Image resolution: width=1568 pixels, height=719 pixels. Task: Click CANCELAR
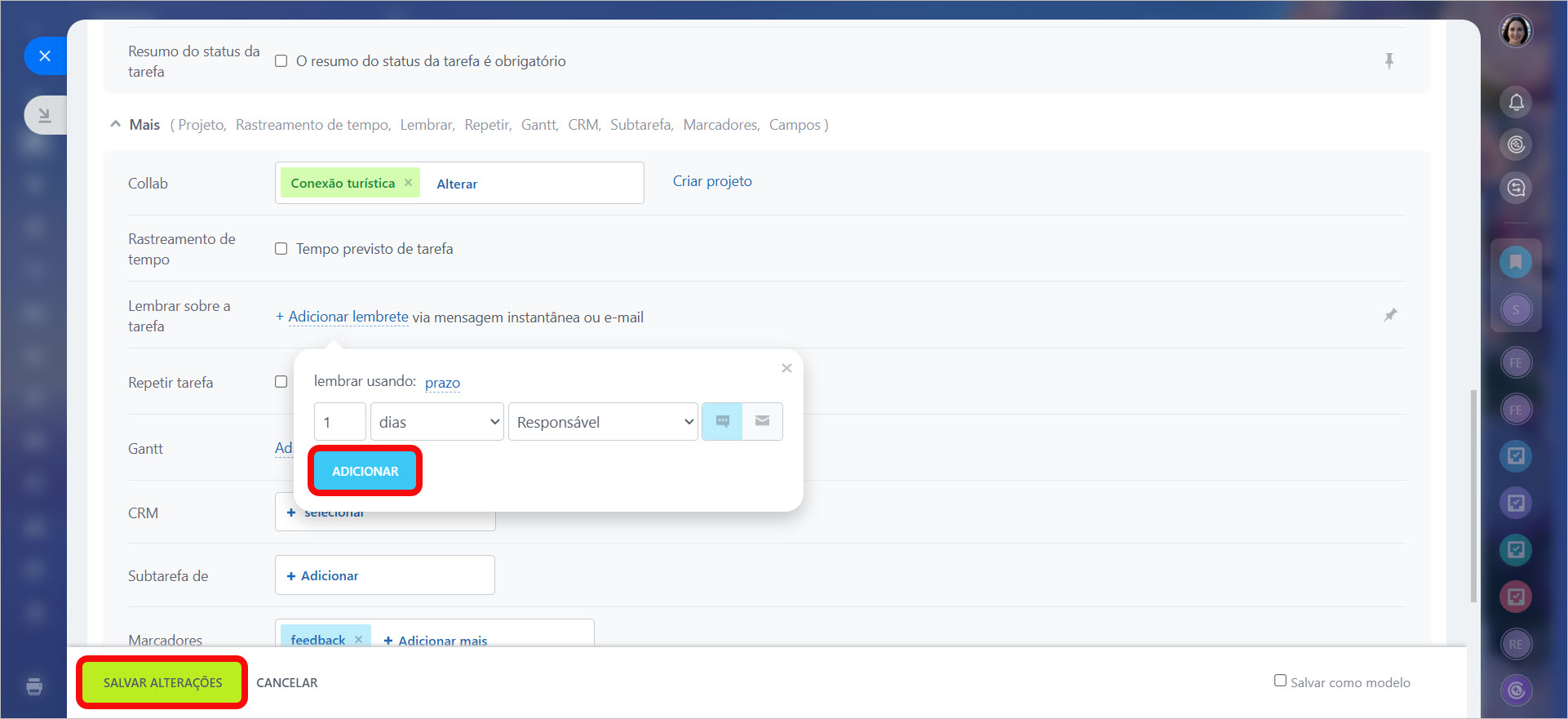coord(287,683)
